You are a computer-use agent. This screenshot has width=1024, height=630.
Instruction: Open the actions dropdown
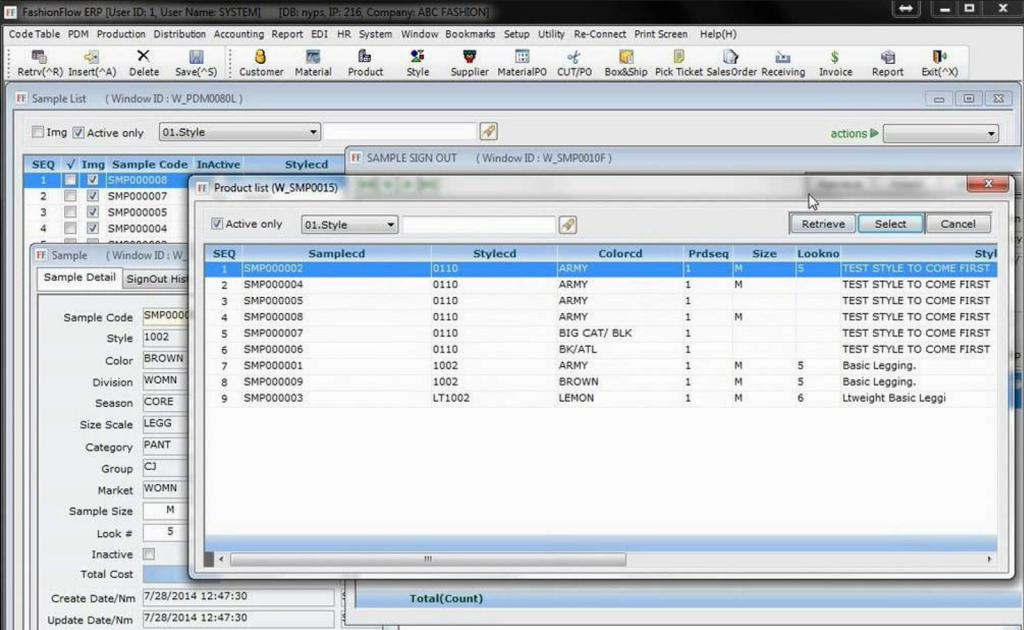coord(940,133)
